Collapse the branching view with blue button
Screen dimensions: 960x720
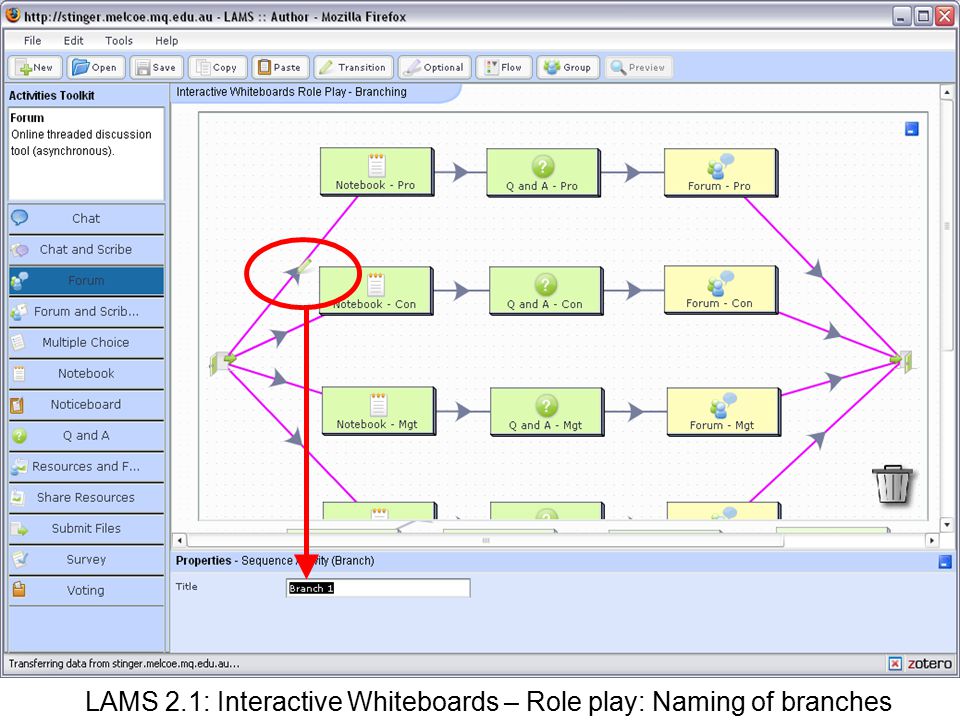pos(912,129)
